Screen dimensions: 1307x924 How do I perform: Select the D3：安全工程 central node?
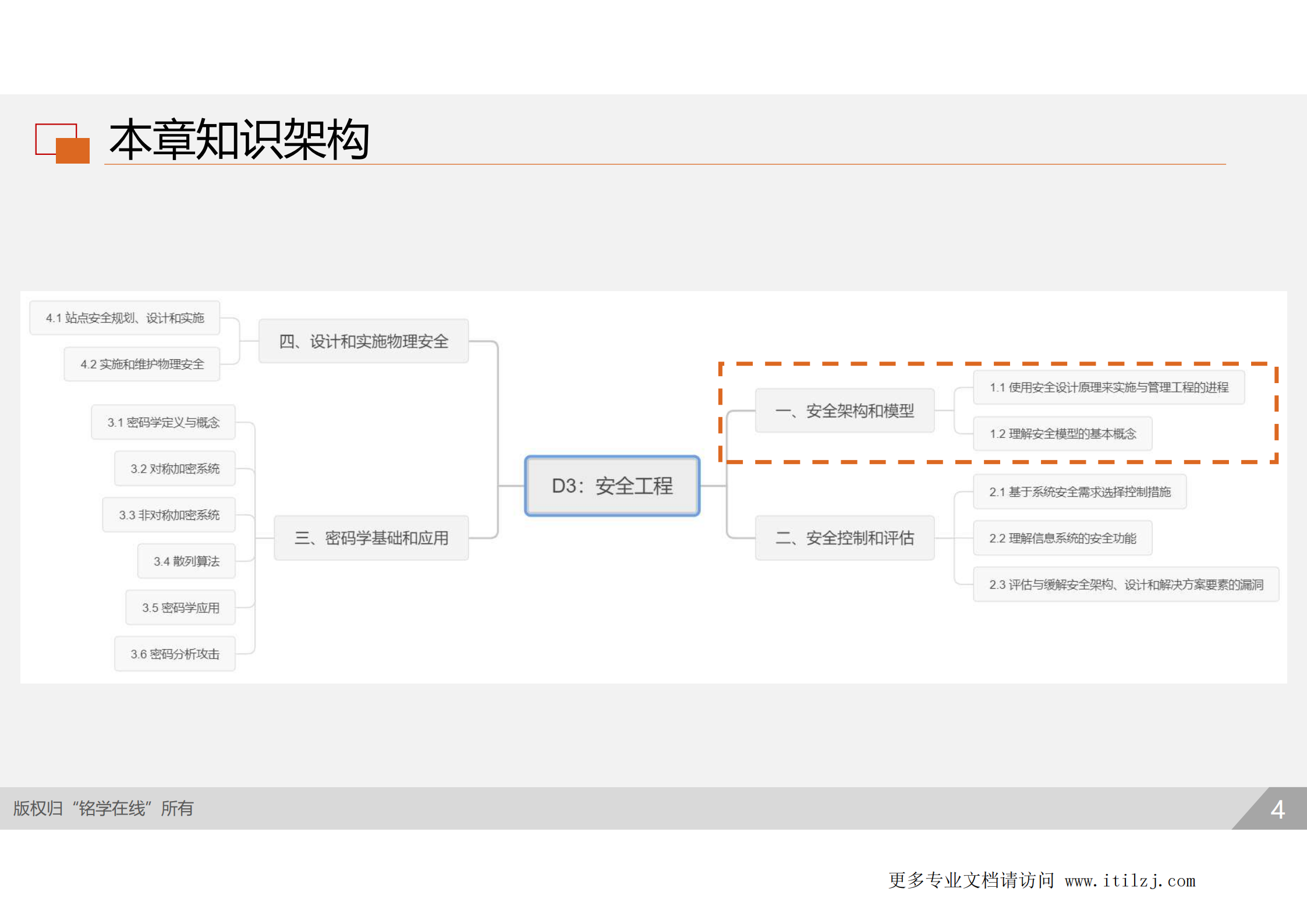612,487
